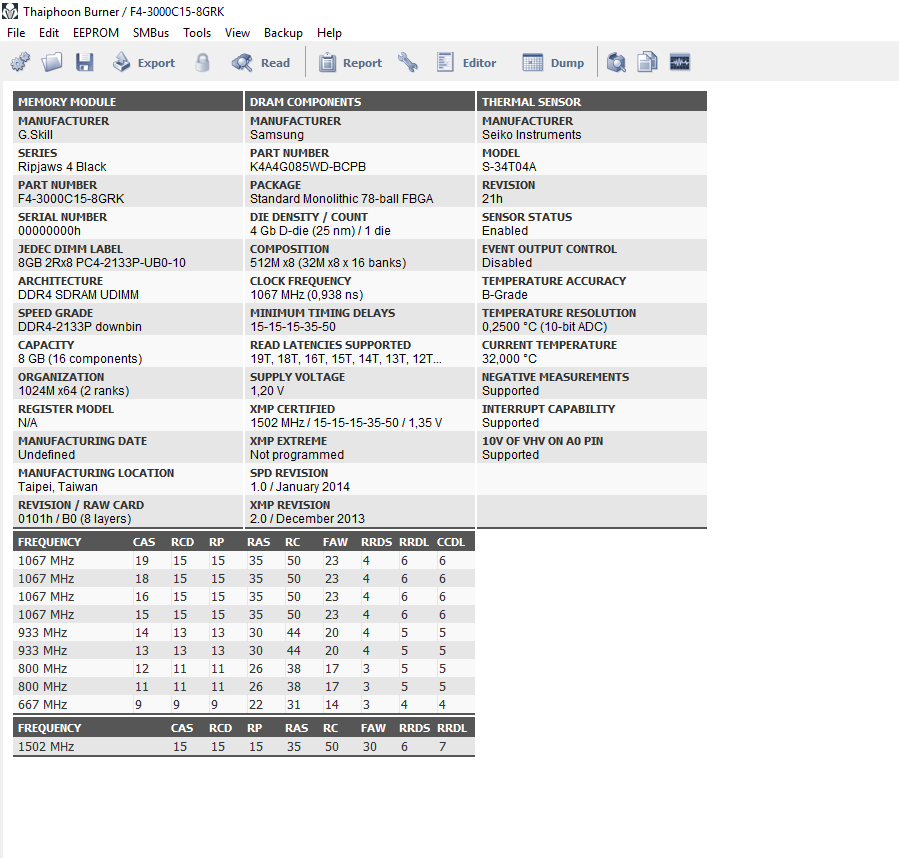
Task: Click the Export toolbar button
Action: 143,62
